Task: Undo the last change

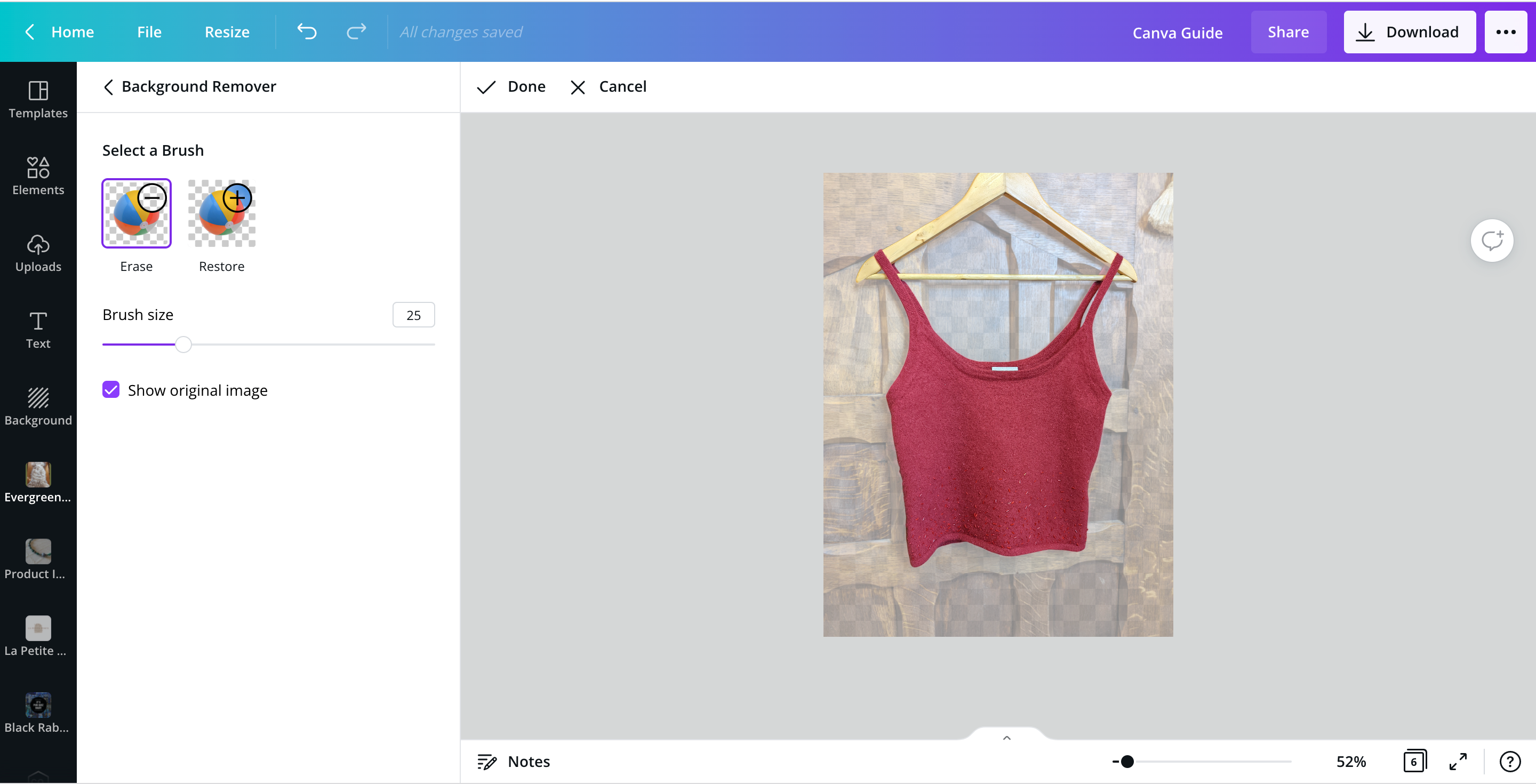Action: coord(307,31)
